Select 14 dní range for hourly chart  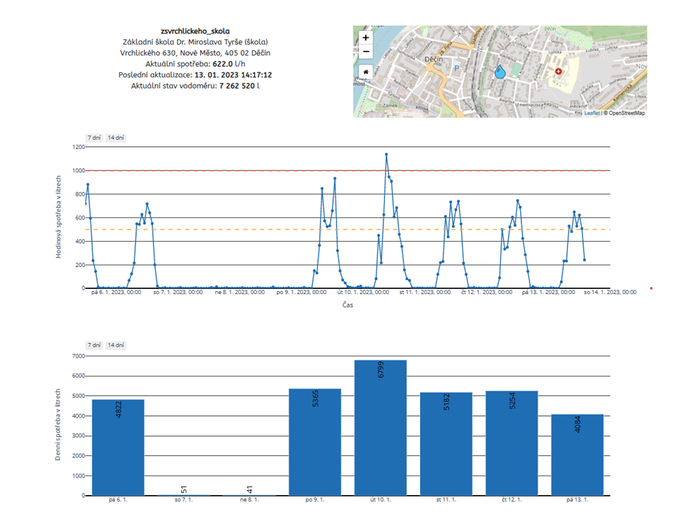[115, 137]
